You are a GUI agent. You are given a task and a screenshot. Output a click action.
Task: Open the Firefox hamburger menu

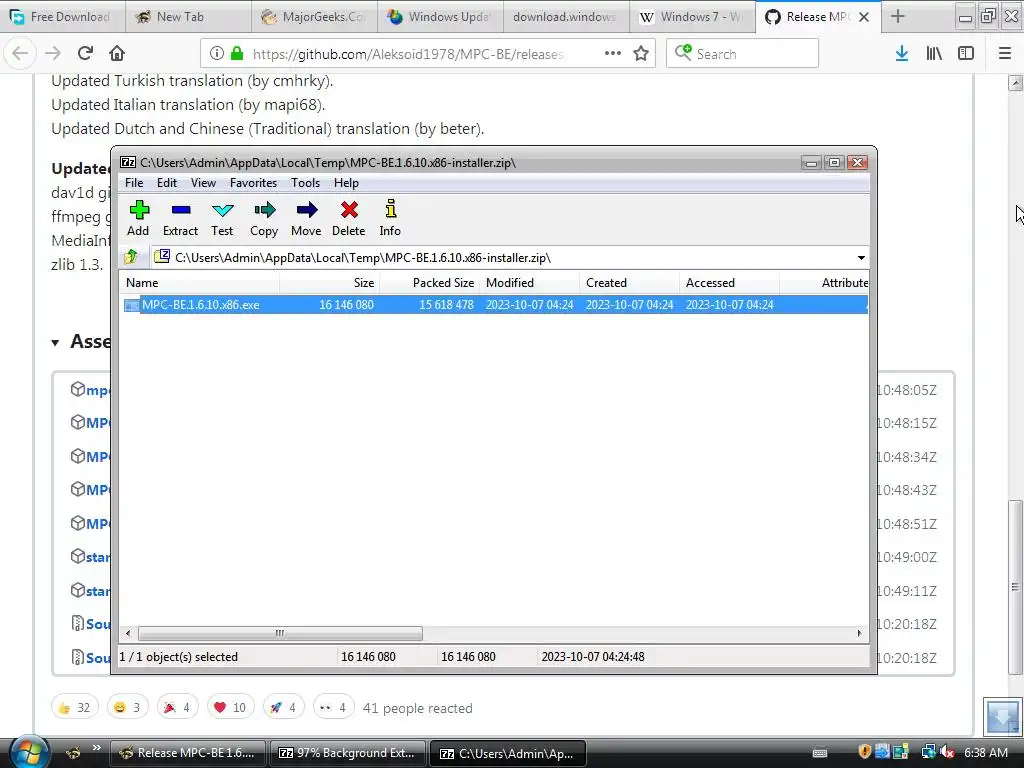[x=1005, y=53]
